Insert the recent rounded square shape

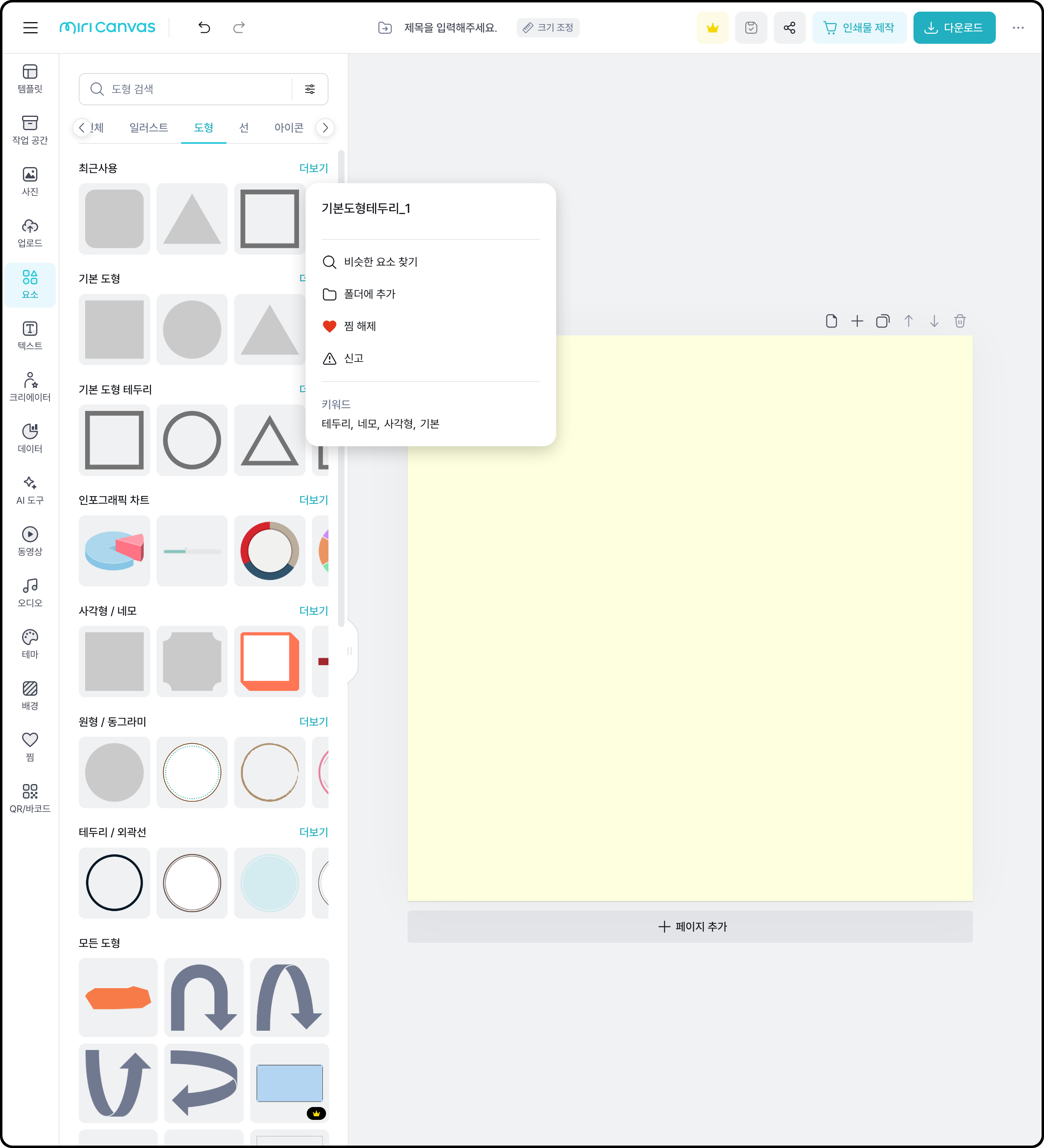click(x=114, y=219)
